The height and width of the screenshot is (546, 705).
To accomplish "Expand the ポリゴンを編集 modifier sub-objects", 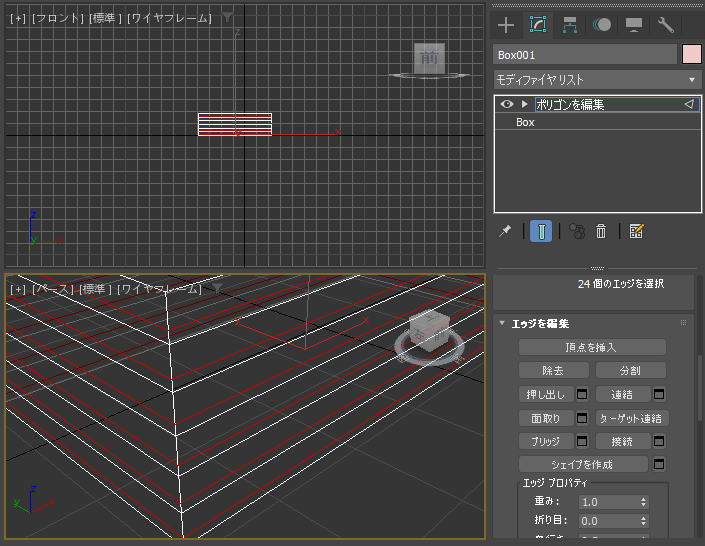I will (524, 104).
